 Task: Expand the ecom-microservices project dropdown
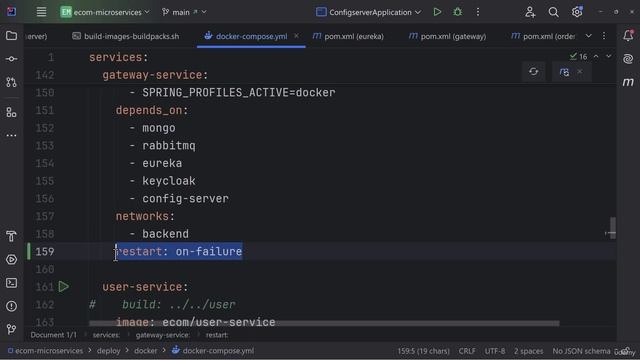(x=105, y=12)
